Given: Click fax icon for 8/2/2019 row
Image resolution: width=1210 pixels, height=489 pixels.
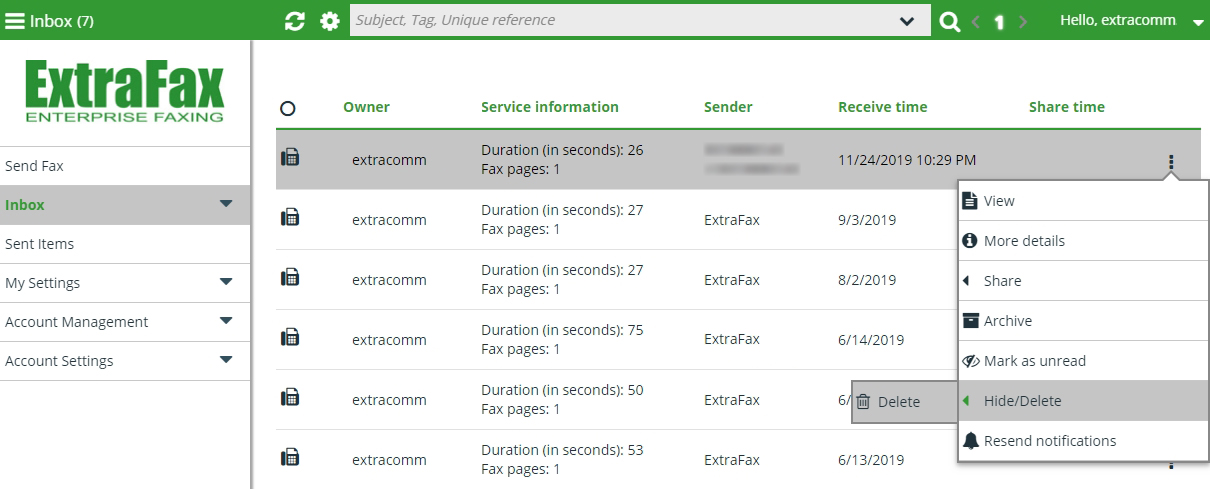Looking at the screenshot, I should tap(290, 277).
